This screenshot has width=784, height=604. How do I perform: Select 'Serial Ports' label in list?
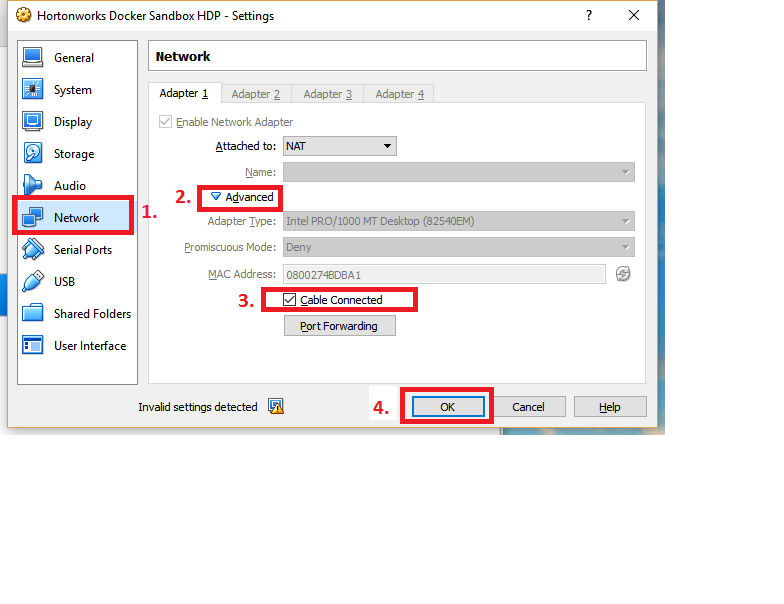pos(83,250)
